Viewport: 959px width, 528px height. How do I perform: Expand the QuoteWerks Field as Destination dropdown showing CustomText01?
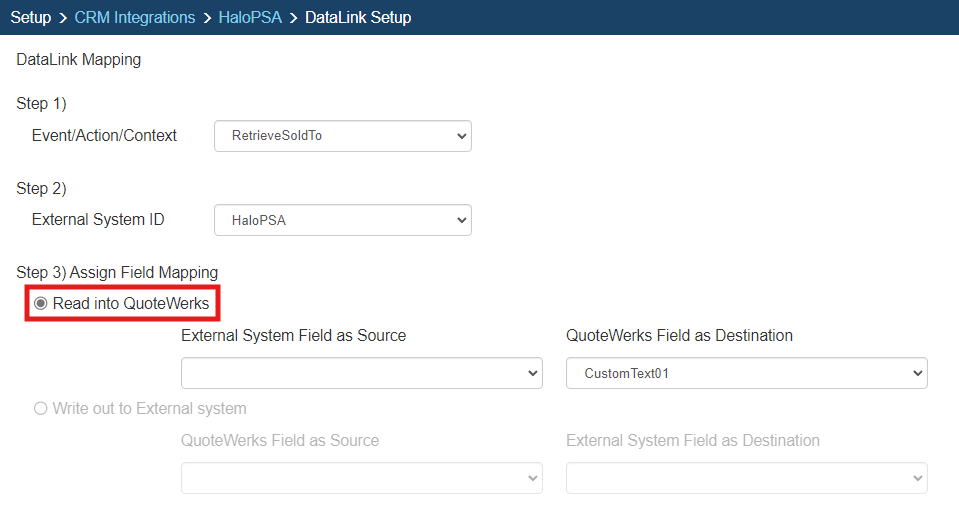coord(746,373)
